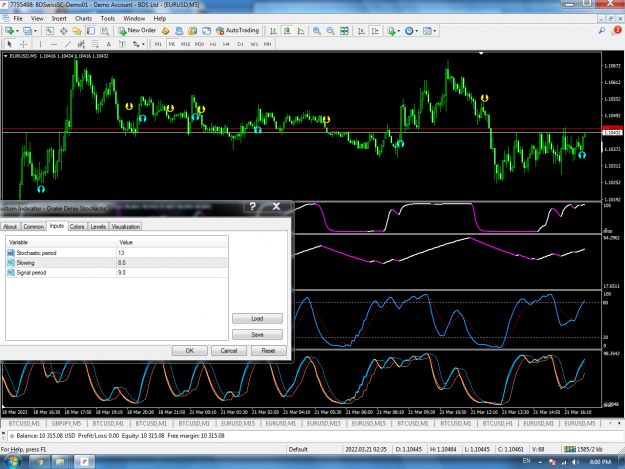Screen dimensions: 625x469
Task: Select the Text Label tool
Action: tap(122, 44)
